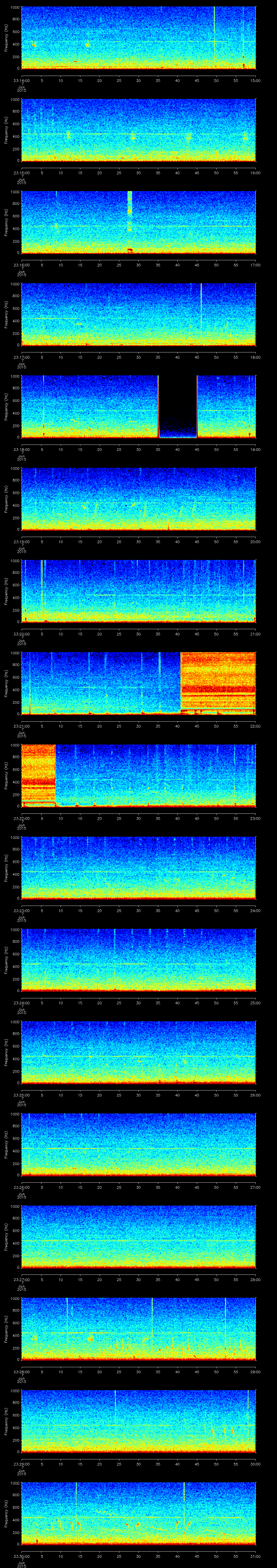Select the spectrogram panel starting at 23:23:00
Viewport: 277px width, 1568px height.
[x=138, y=868]
